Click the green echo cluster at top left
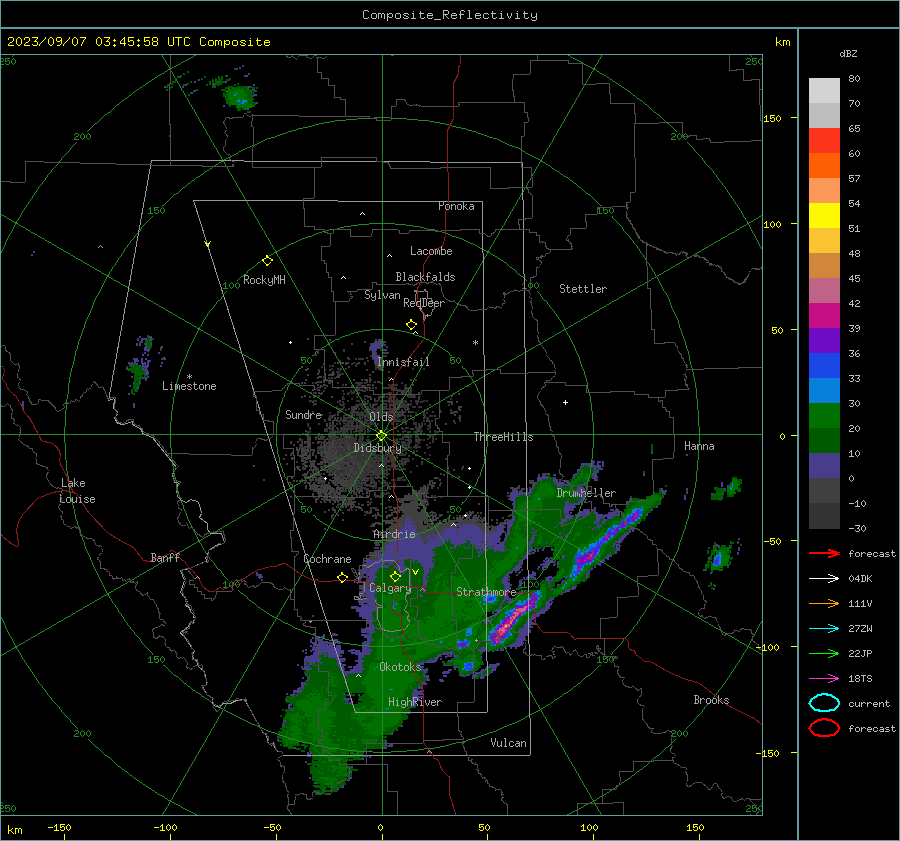900x841 pixels. (240, 96)
